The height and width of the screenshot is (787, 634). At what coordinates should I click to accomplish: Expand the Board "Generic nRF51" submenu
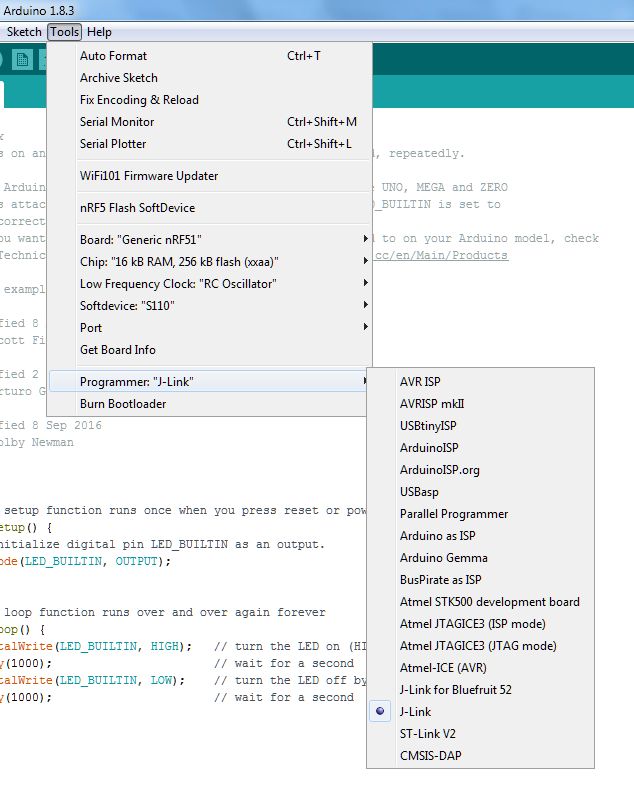[x=210, y=240]
